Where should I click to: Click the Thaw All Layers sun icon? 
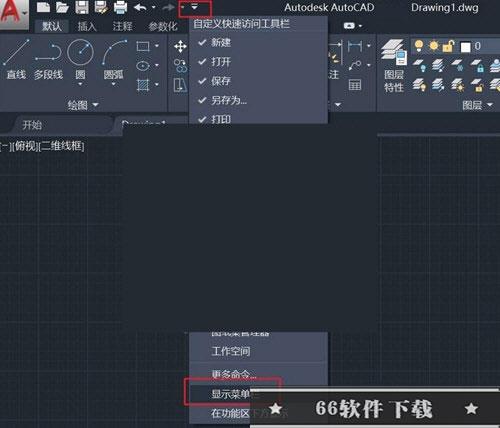(458, 85)
